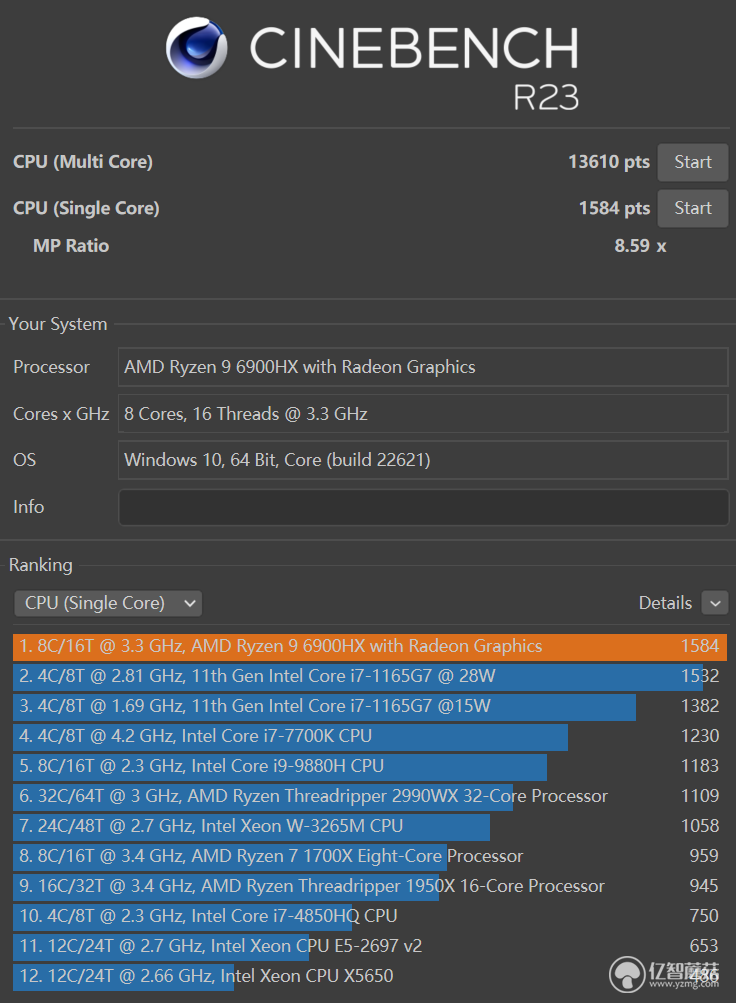Image resolution: width=736 pixels, height=1003 pixels.
Task: Start the CPU Multi Core benchmark
Action: click(x=693, y=162)
